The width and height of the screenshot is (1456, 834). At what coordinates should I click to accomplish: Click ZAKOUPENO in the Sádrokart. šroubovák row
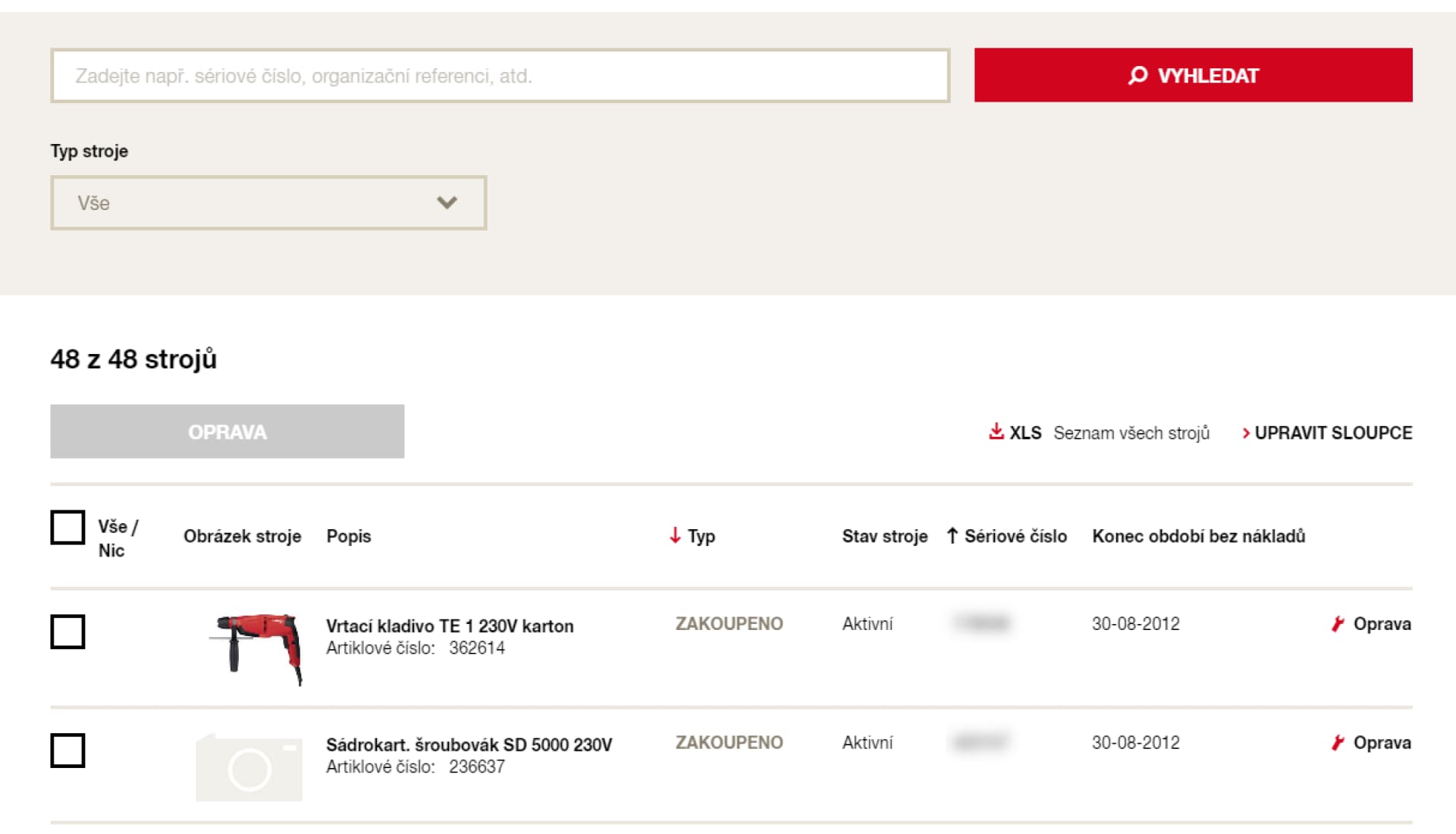tap(729, 742)
